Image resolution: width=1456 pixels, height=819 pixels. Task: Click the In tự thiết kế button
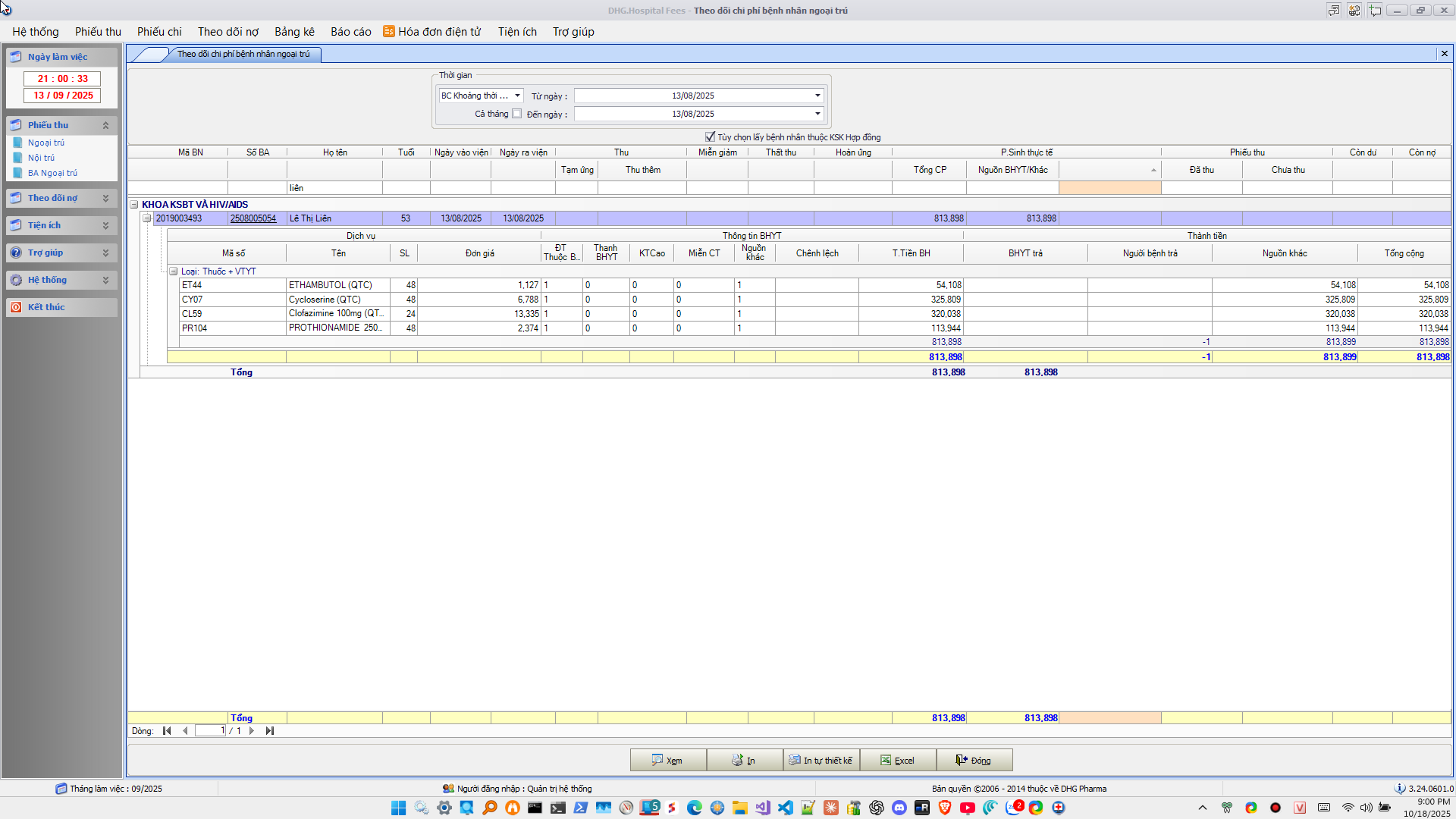(821, 760)
